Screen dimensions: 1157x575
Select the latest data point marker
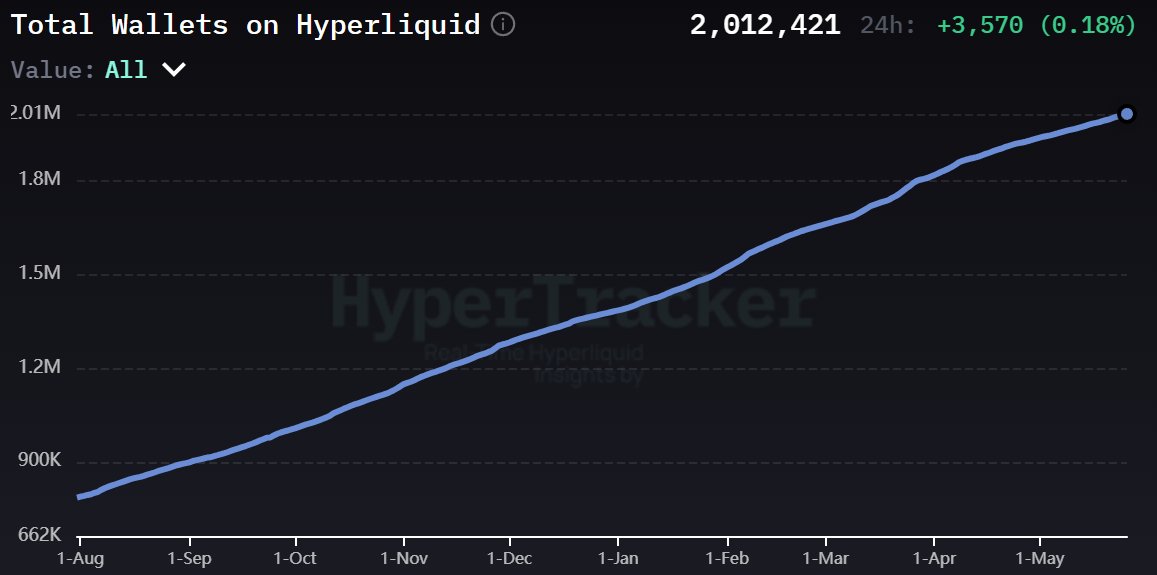click(1127, 114)
